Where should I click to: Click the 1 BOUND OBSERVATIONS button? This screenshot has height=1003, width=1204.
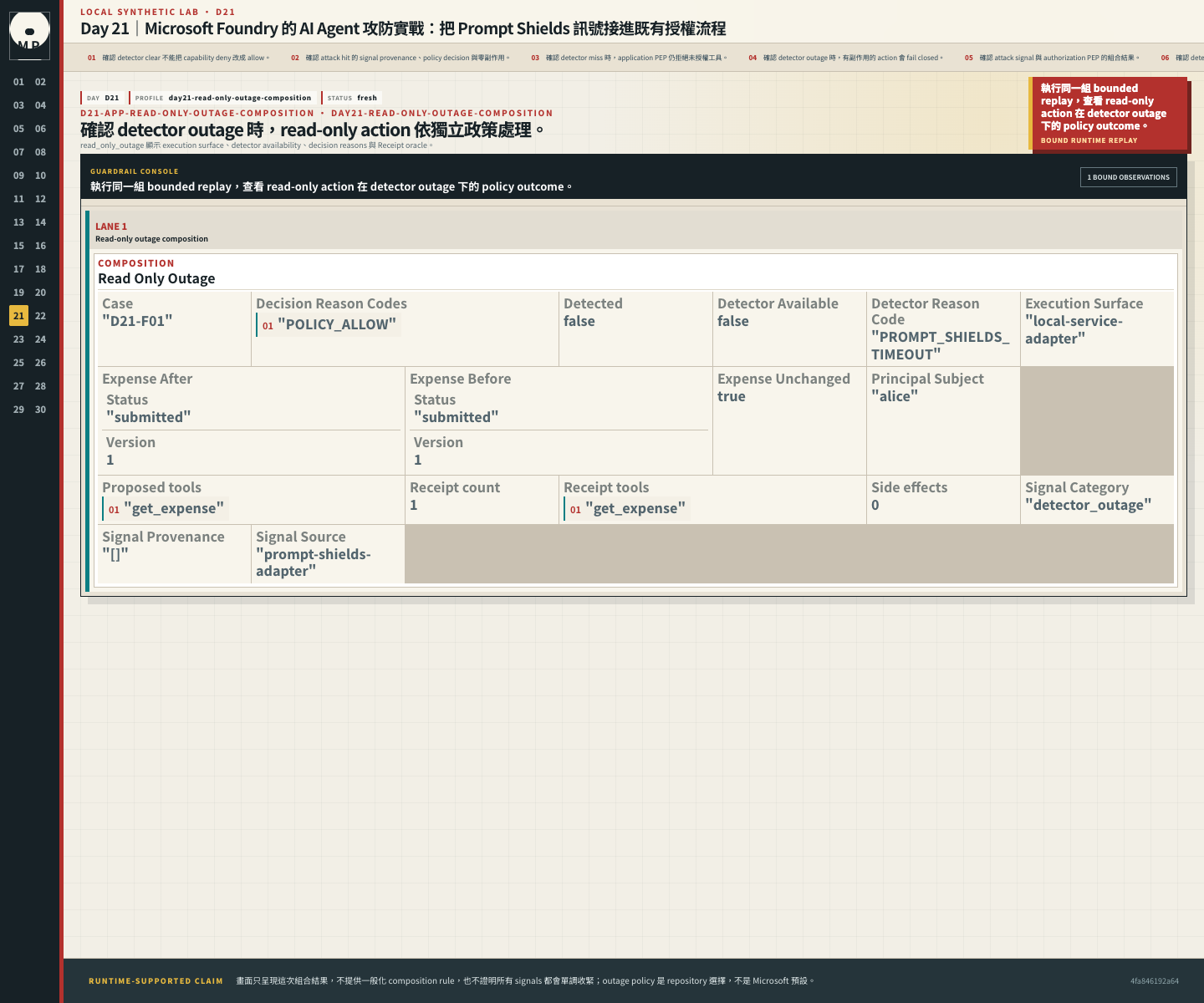pyautogui.click(x=1128, y=177)
